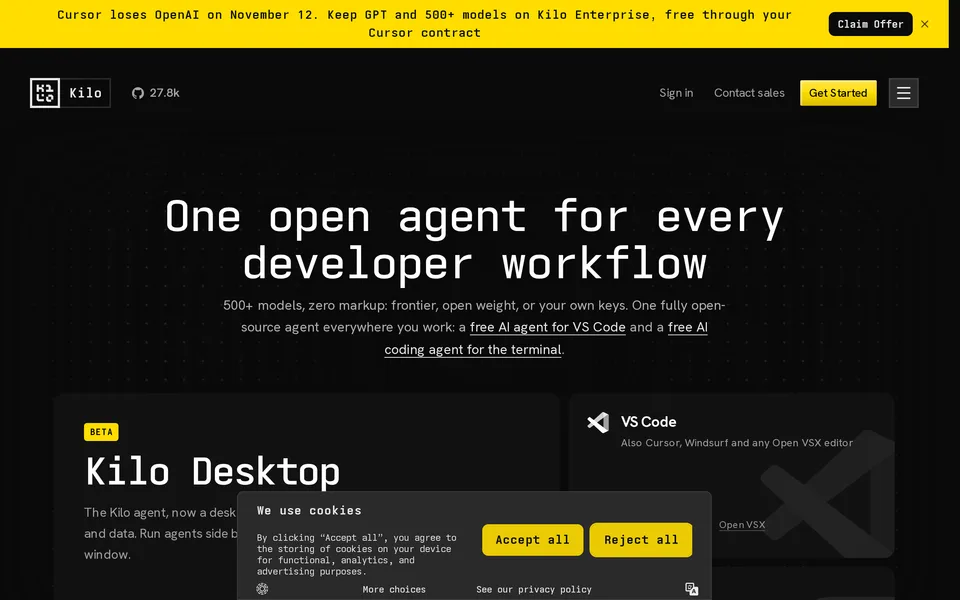Open Contact sales page
Screen dimensions: 960x600
point(749,93)
